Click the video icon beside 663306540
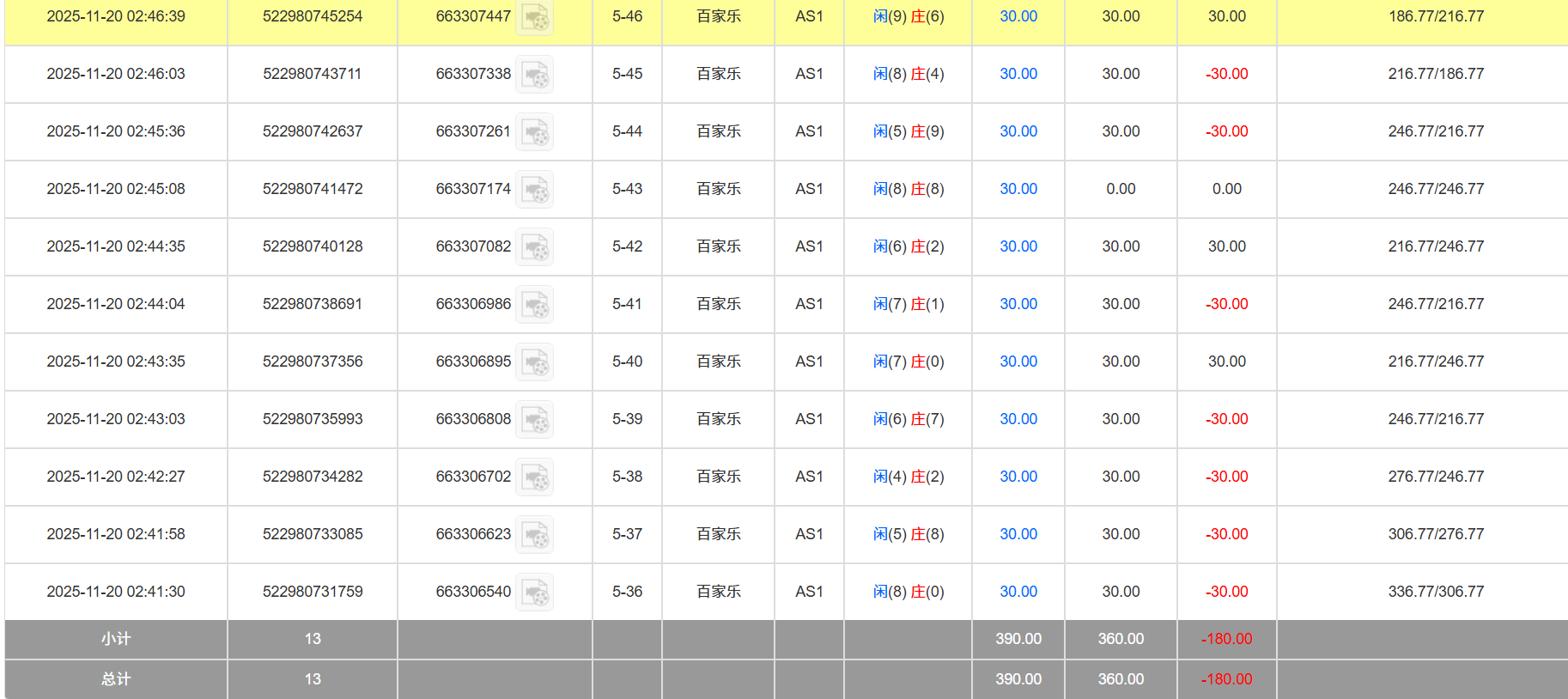Viewport: 1568px width, 699px height. pyautogui.click(x=534, y=593)
